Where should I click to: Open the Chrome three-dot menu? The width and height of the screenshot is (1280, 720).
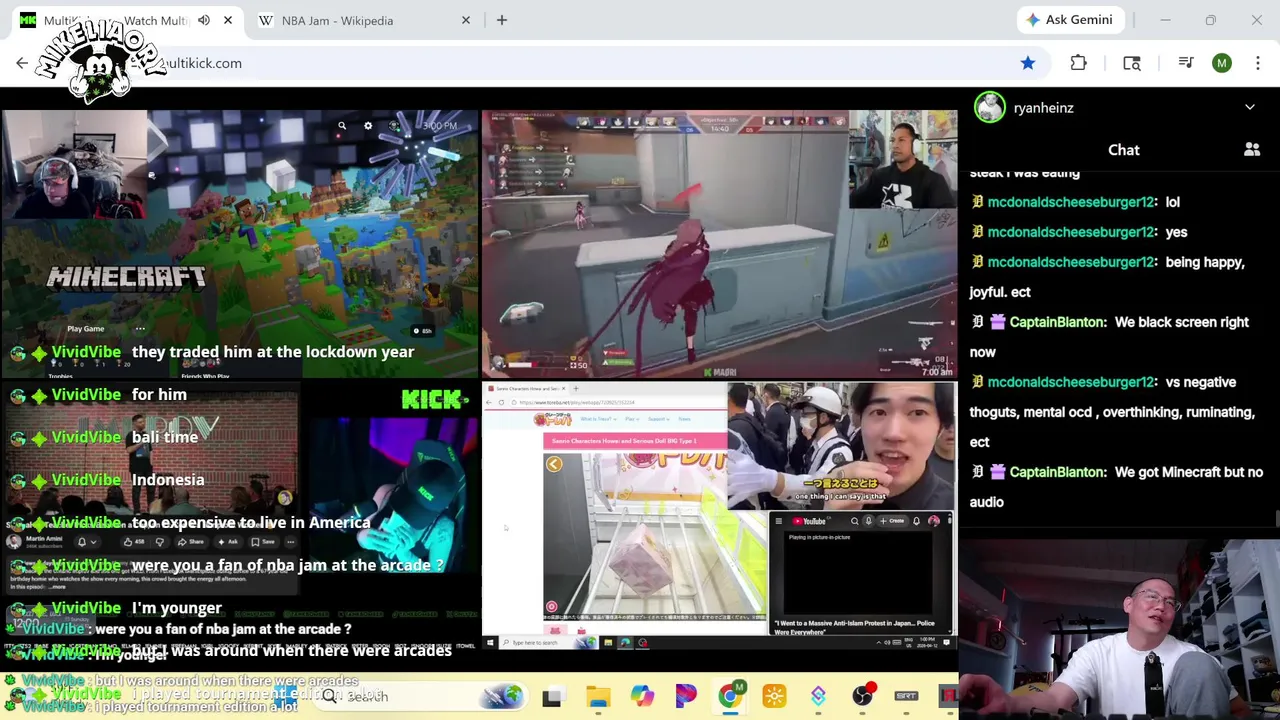tap(1257, 63)
